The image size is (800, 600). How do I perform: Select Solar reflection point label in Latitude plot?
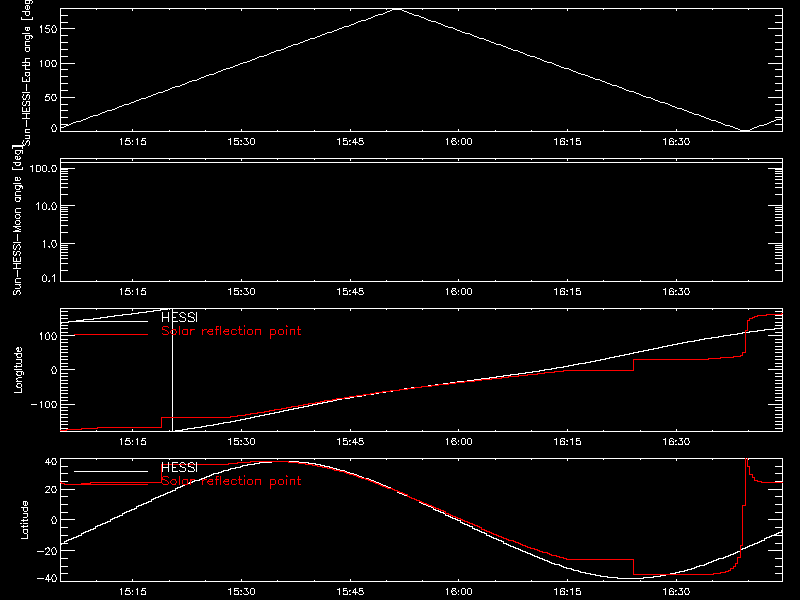(231, 481)
